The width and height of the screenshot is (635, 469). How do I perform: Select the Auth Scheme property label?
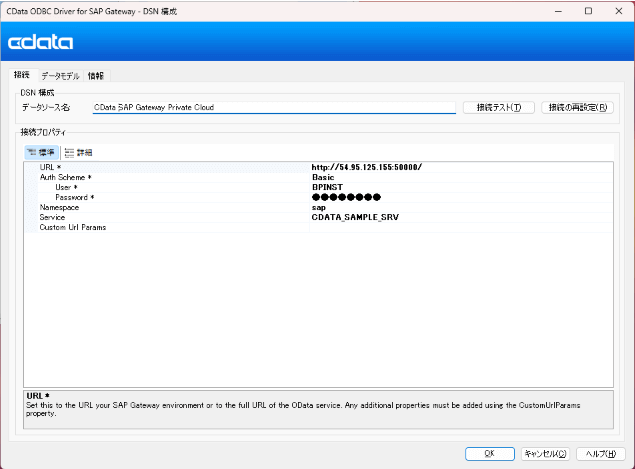coord(65,177)
